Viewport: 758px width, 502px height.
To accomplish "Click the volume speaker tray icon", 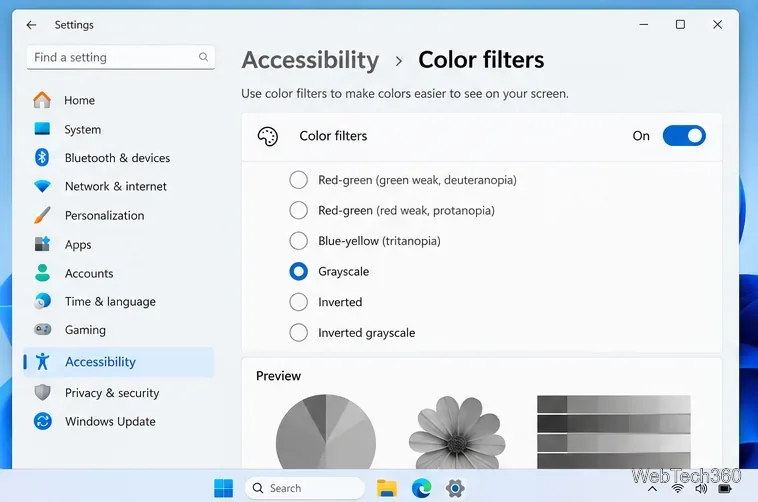I will 701,489.
